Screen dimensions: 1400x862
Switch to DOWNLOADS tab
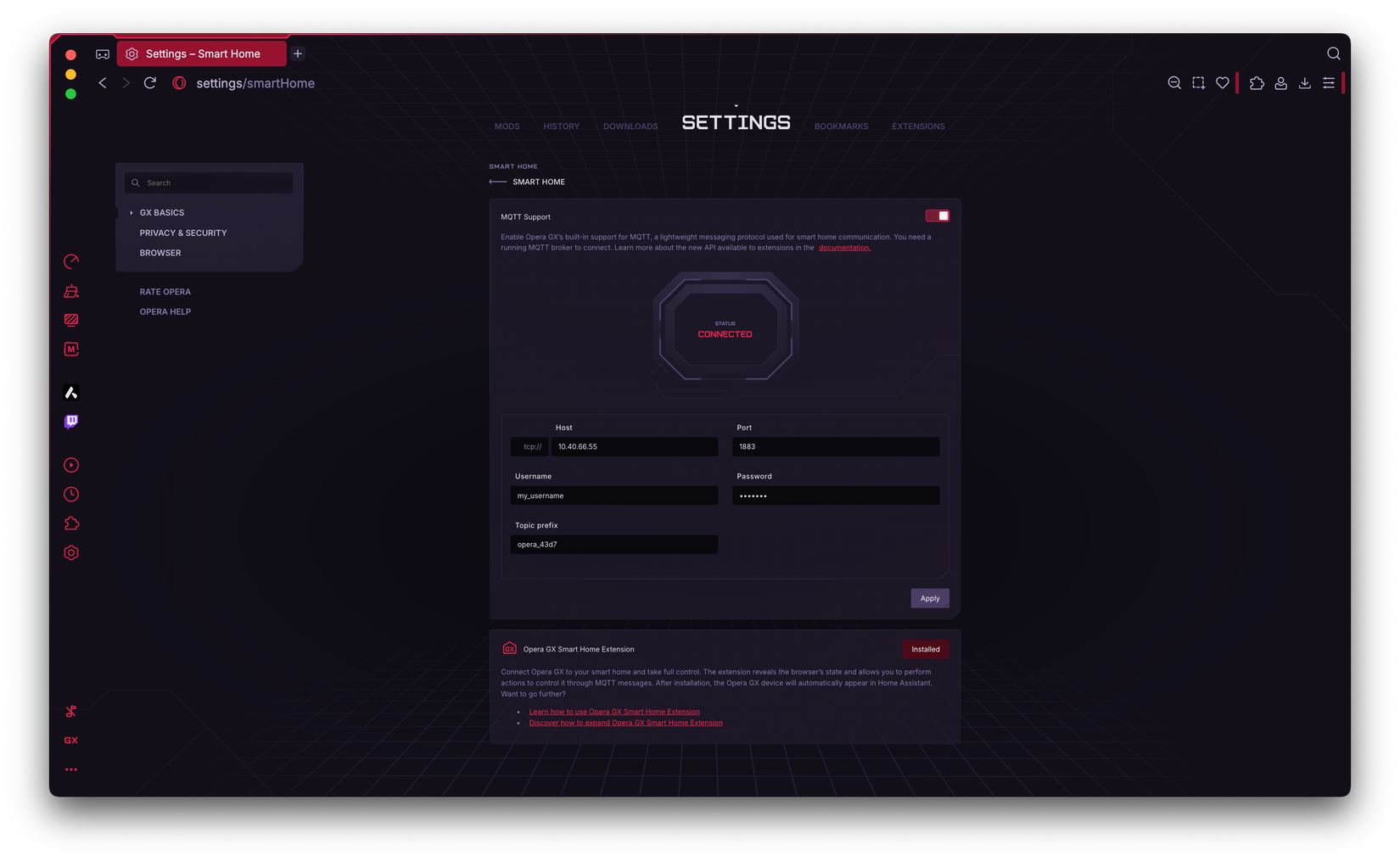[630, 126]
